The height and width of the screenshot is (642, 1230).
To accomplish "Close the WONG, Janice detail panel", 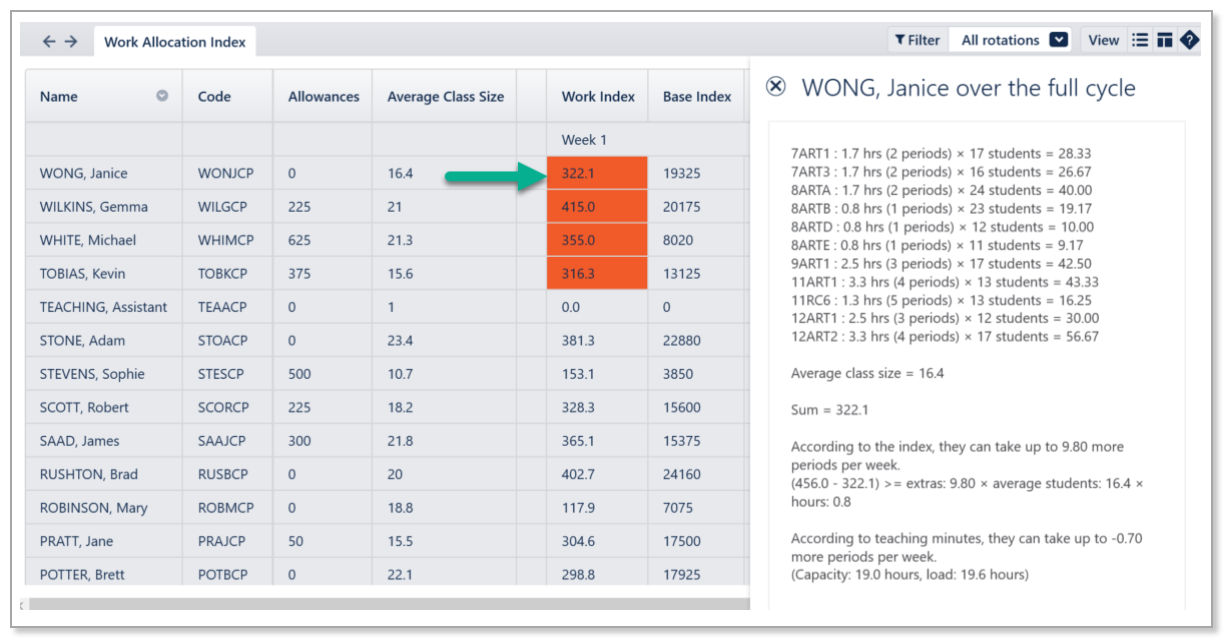I will [x=776, y=87].
